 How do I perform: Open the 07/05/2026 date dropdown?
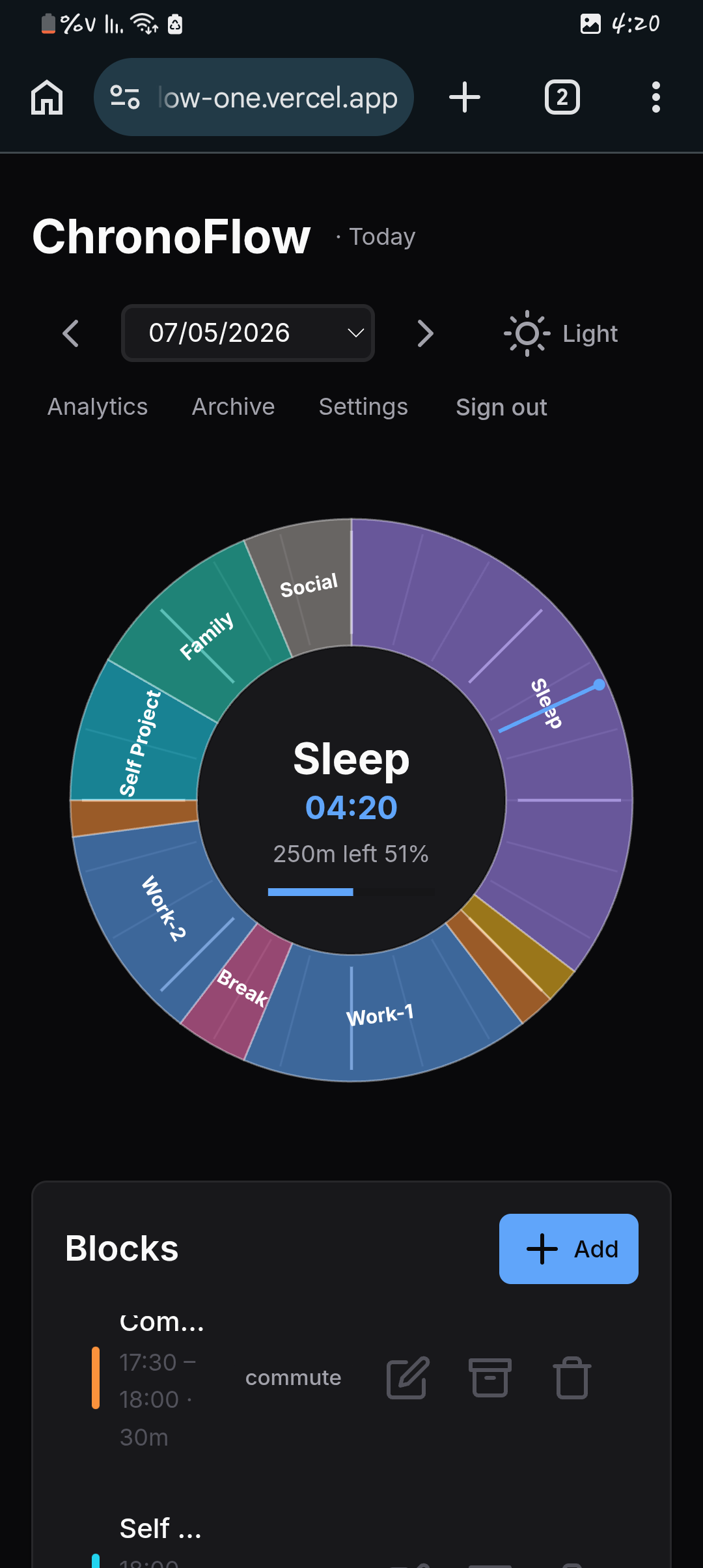pyautogui.click(x=248, y=333)
